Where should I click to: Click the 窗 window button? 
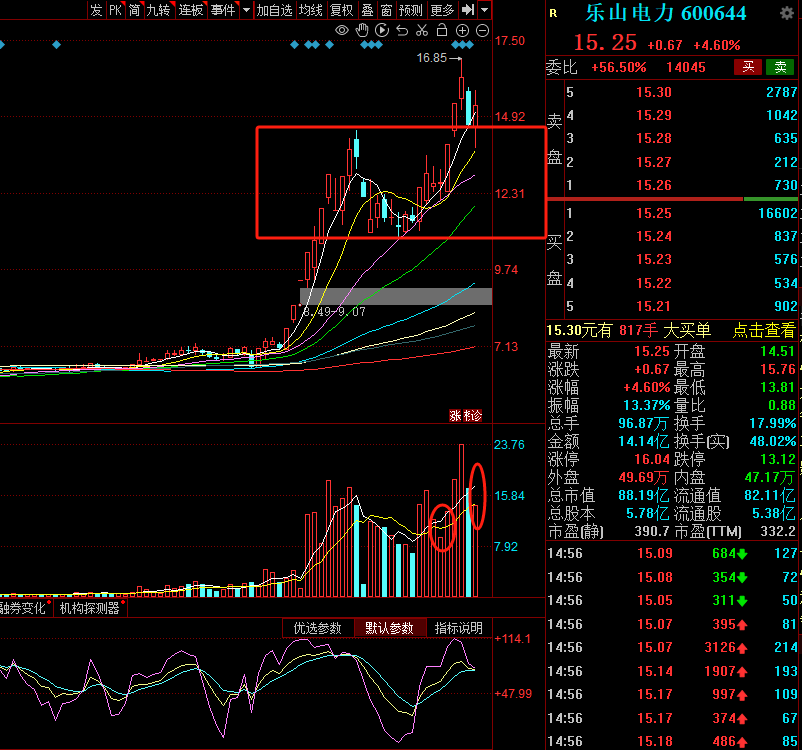[387, 10]
